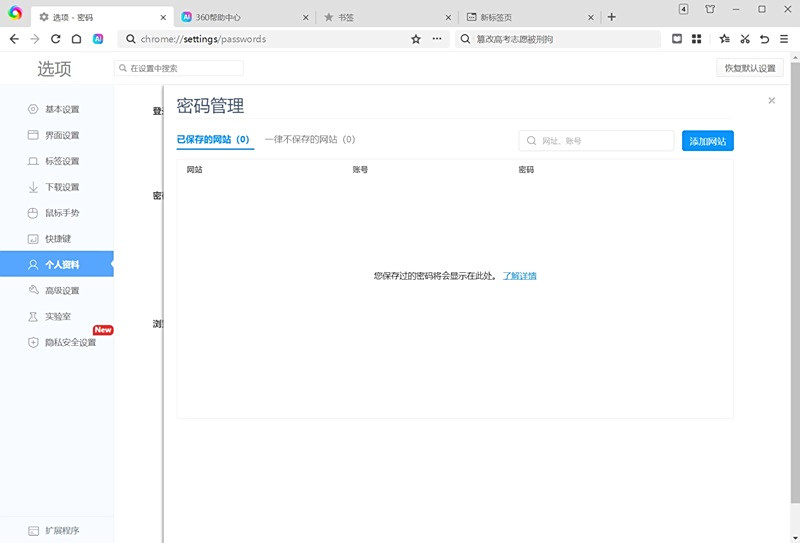Click the browser back arrow
This screenshot has height=543, width=800.
(x=14, y=39)
